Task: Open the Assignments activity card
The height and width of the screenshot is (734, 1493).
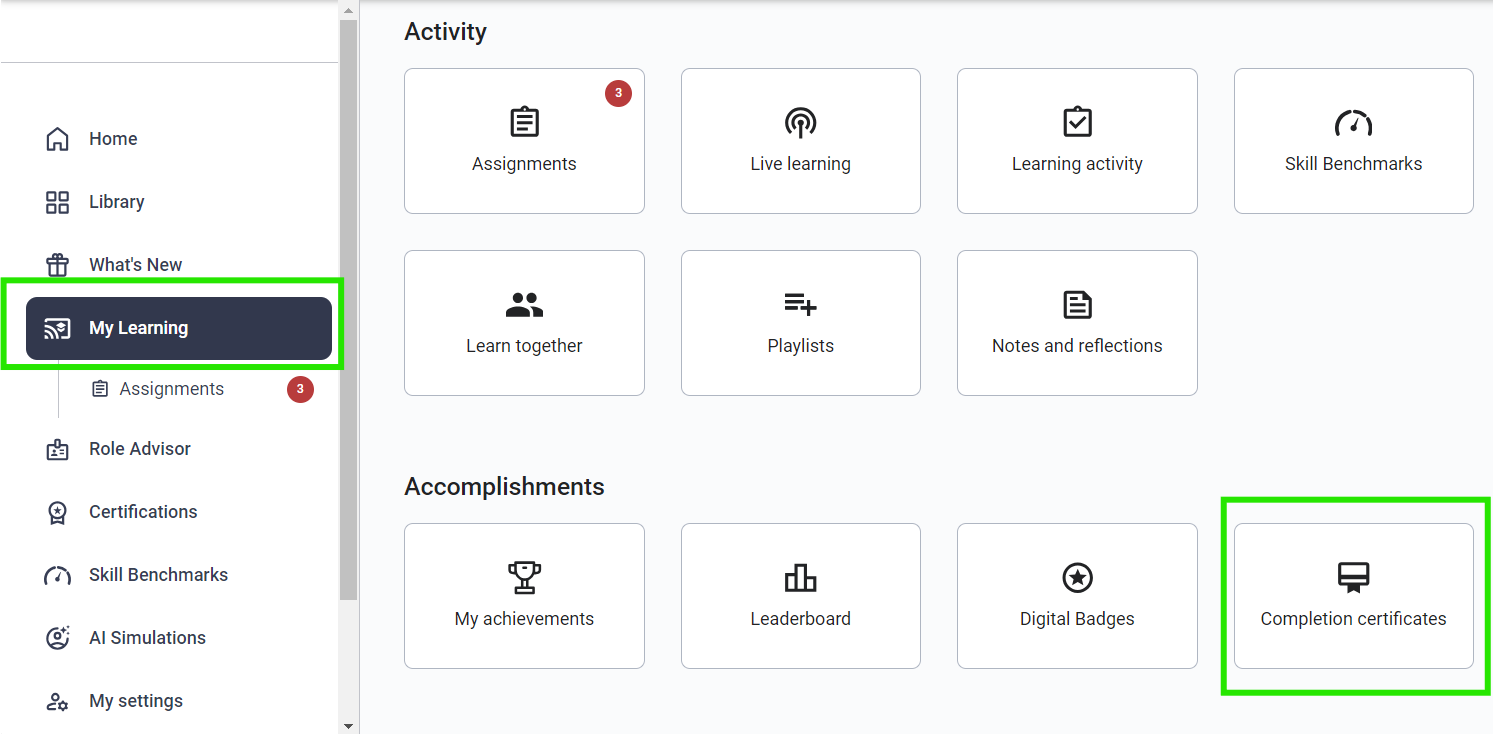Action: tap(524, 141)
